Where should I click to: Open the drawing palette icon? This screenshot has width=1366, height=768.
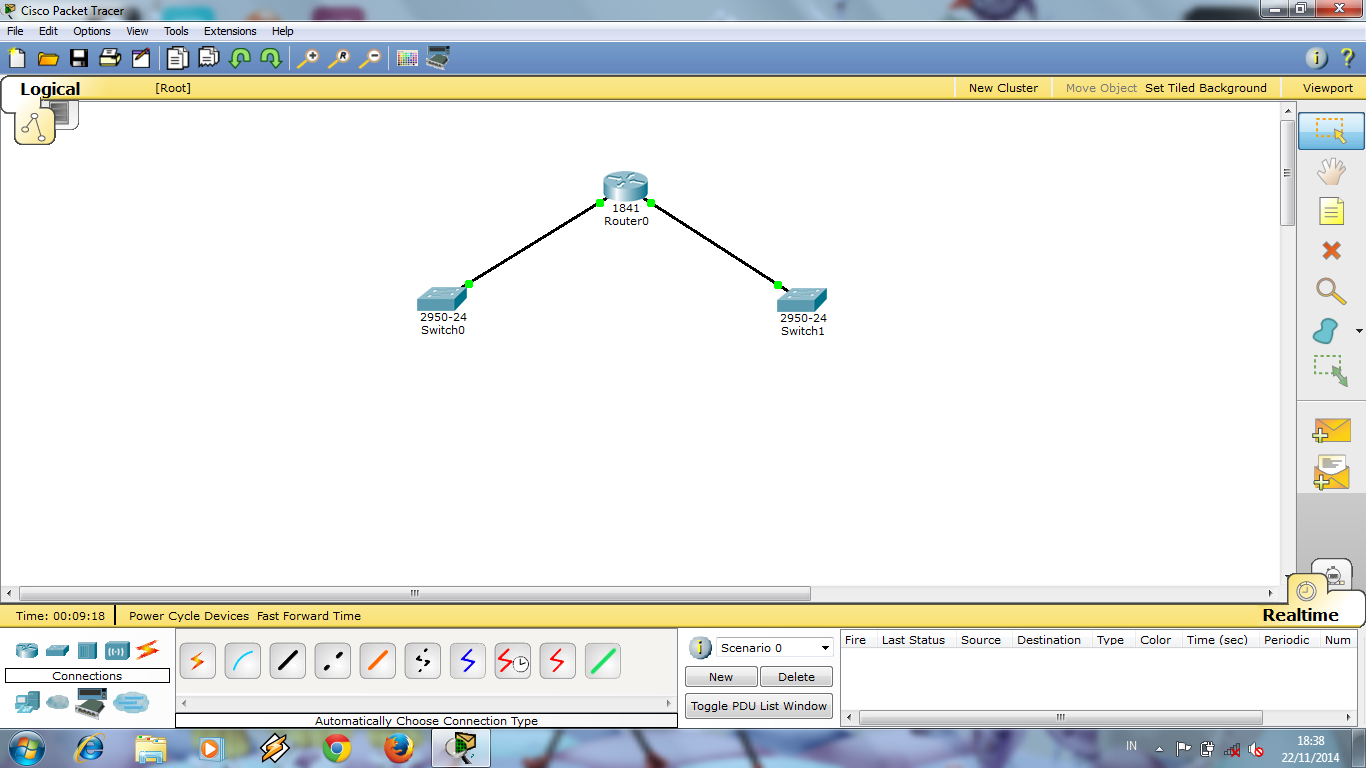[x=407, y=58]
